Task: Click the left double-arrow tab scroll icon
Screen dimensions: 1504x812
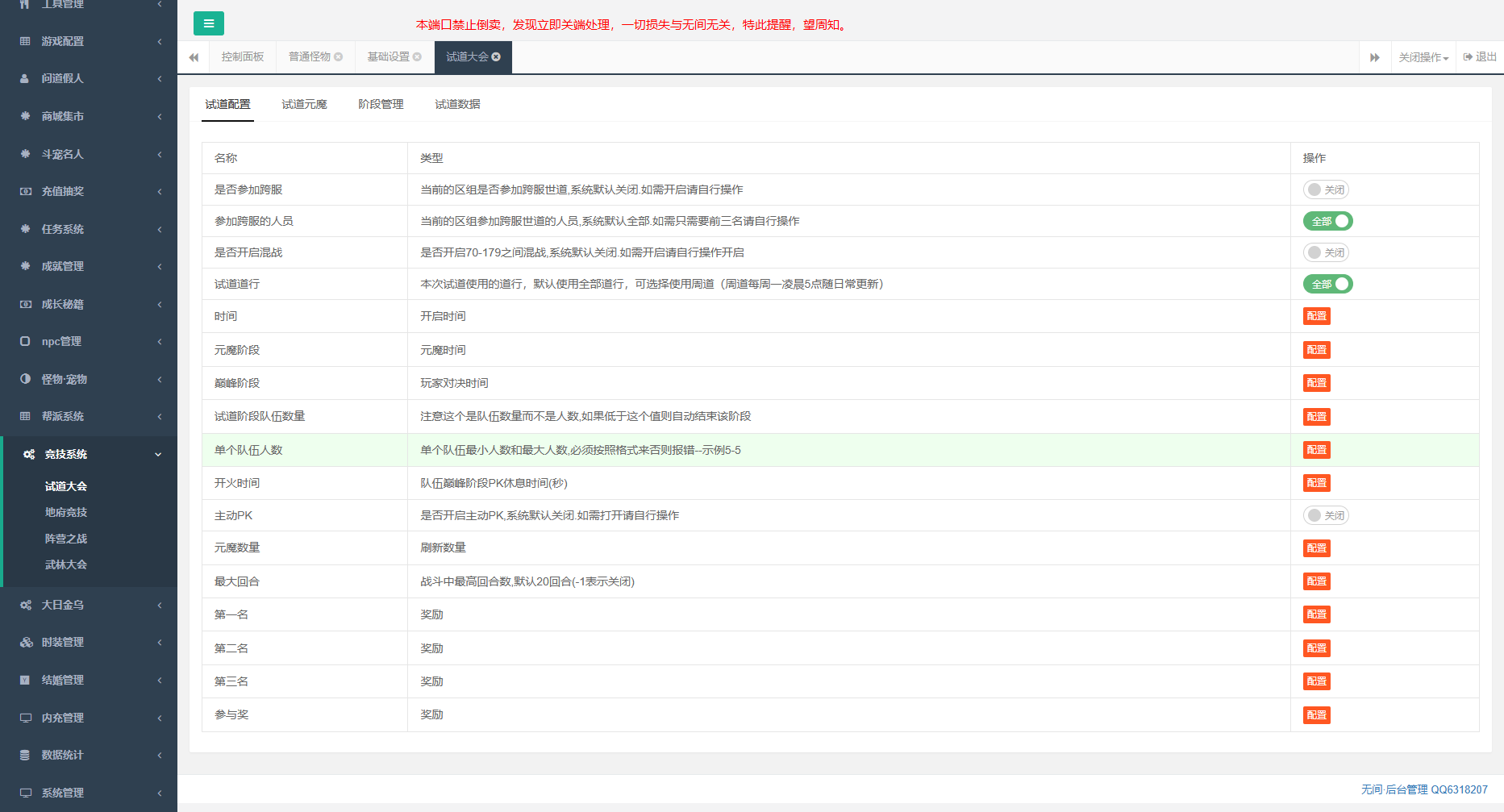Action: click(194, 57)
